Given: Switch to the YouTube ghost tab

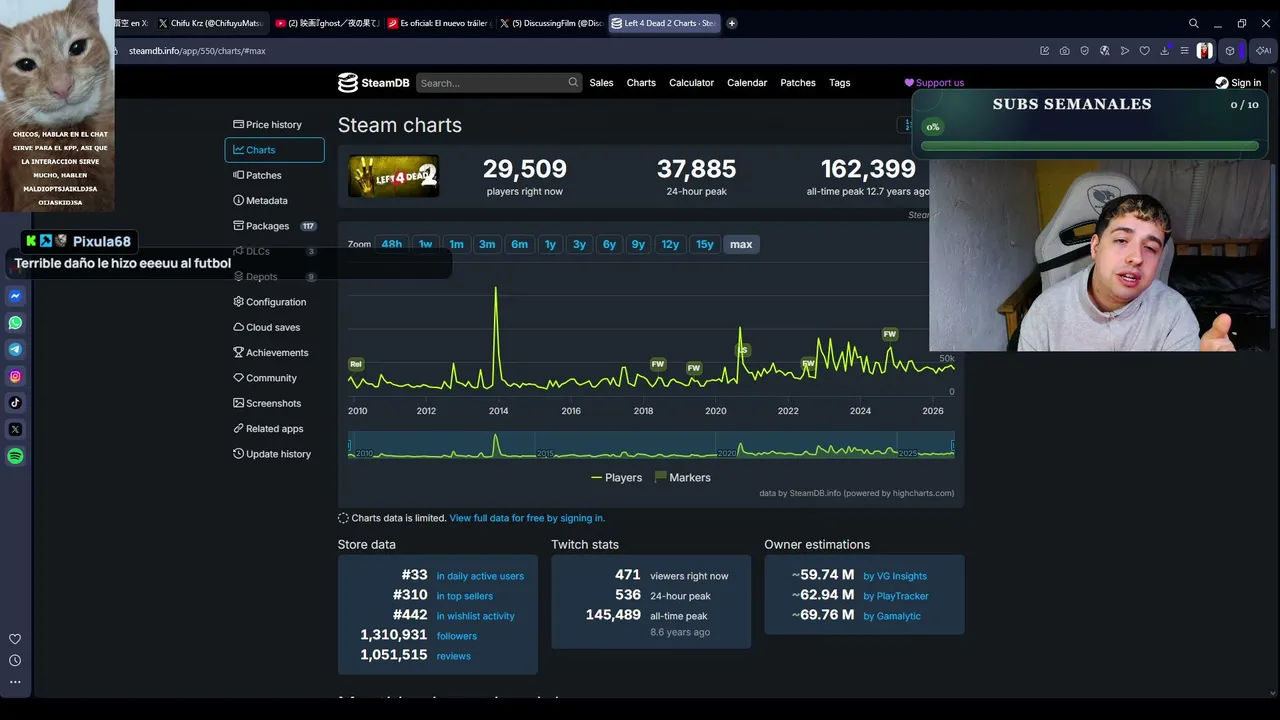Looking at the screenshot, I should pyautogui.click(x=326, y=23).
